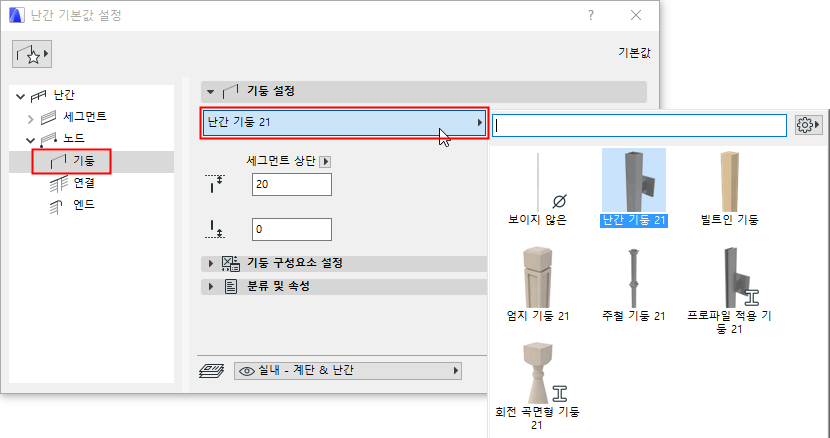Image resolution: width=830 pixels, height=438 pixels.
Task: Choose the 빌트인 기둥 post thumbnail
Action: 729,189
